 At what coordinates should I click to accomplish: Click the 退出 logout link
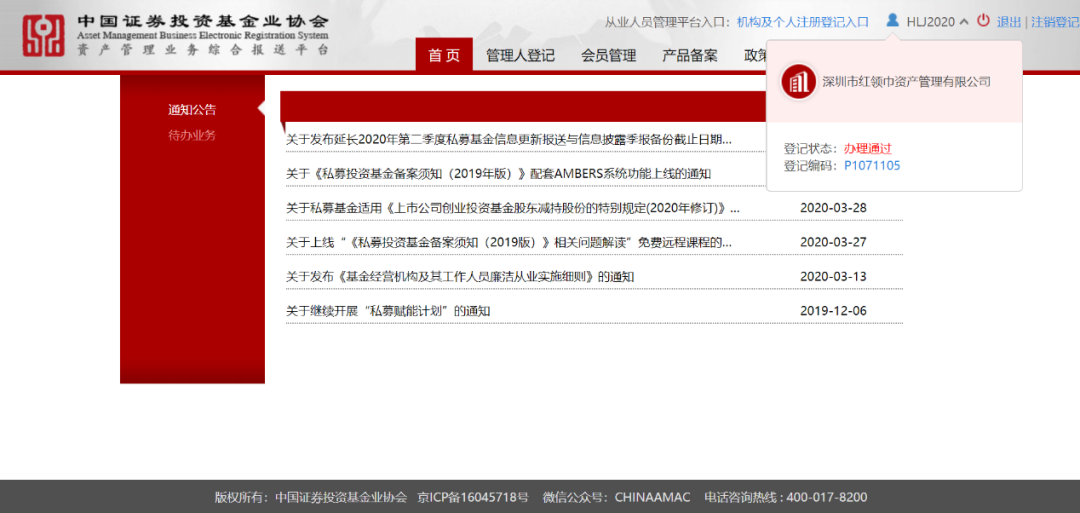tap(1009, 22)
